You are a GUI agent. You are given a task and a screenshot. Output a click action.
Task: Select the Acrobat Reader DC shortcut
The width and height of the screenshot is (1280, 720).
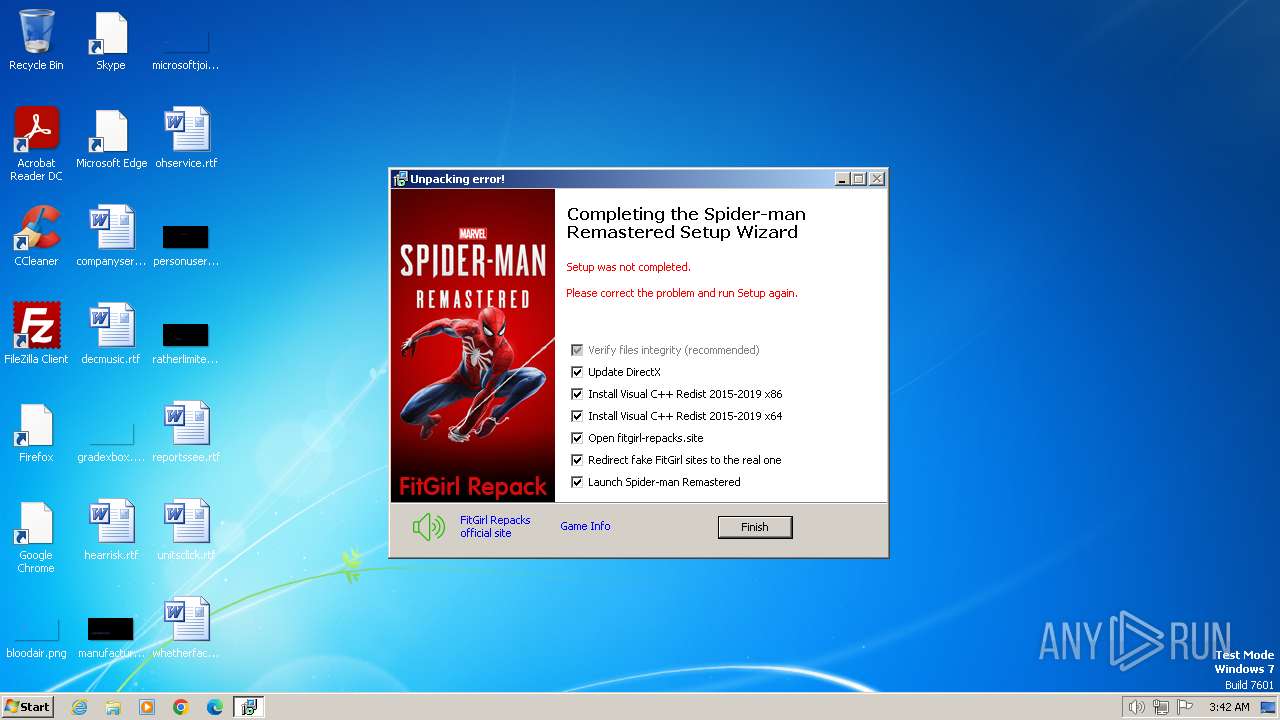pyautogui.click(x=36, y=144)
